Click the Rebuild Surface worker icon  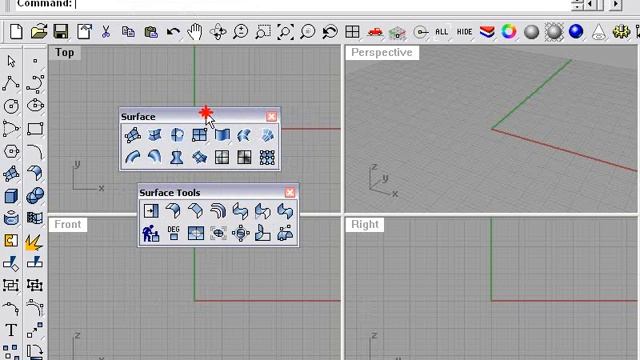(x=151, y=233)
